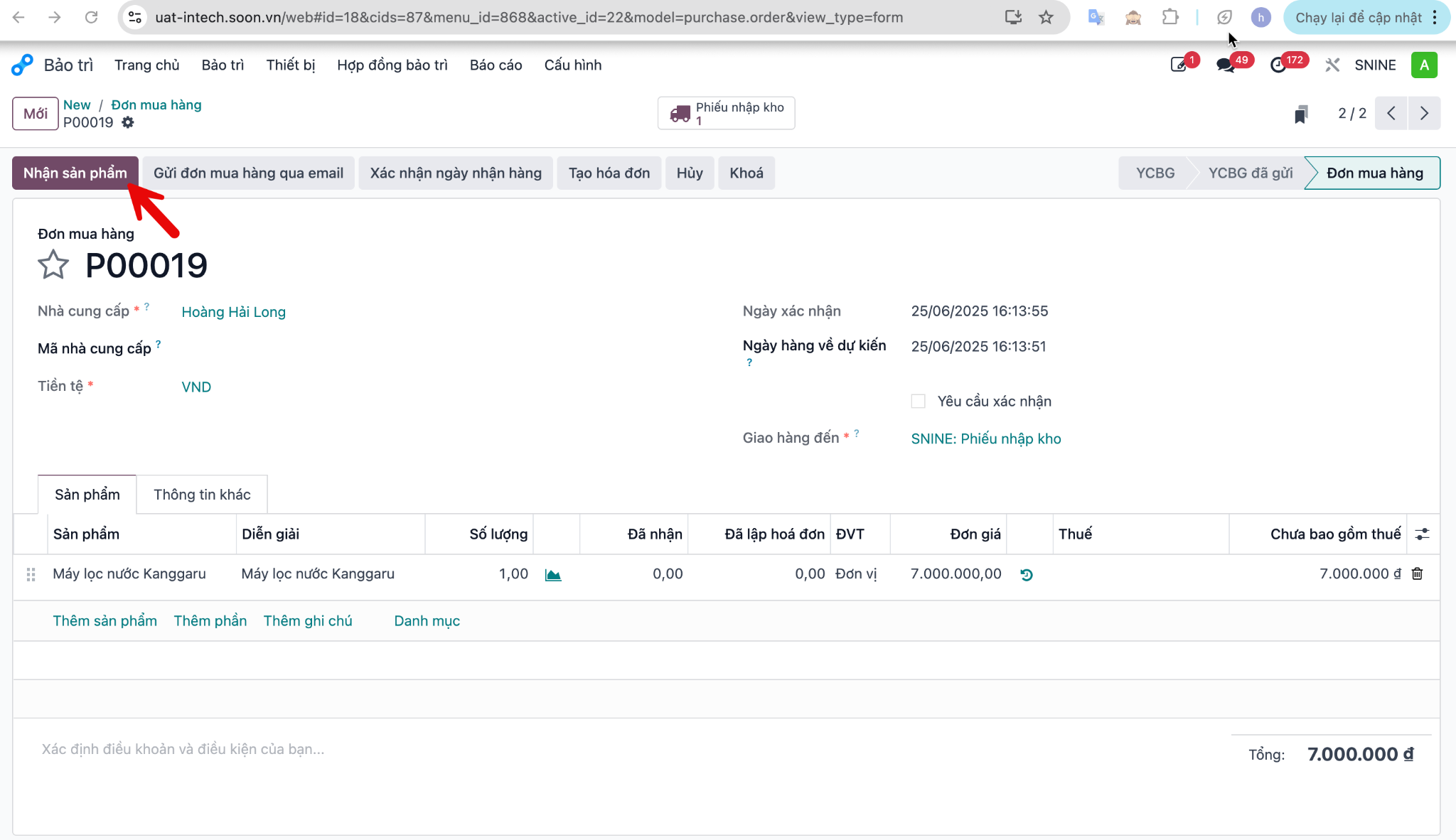The width and height of the screenshot is (1456, 840).
Task: Go to next record with right chevron
Action: (x=1424, y=113)
